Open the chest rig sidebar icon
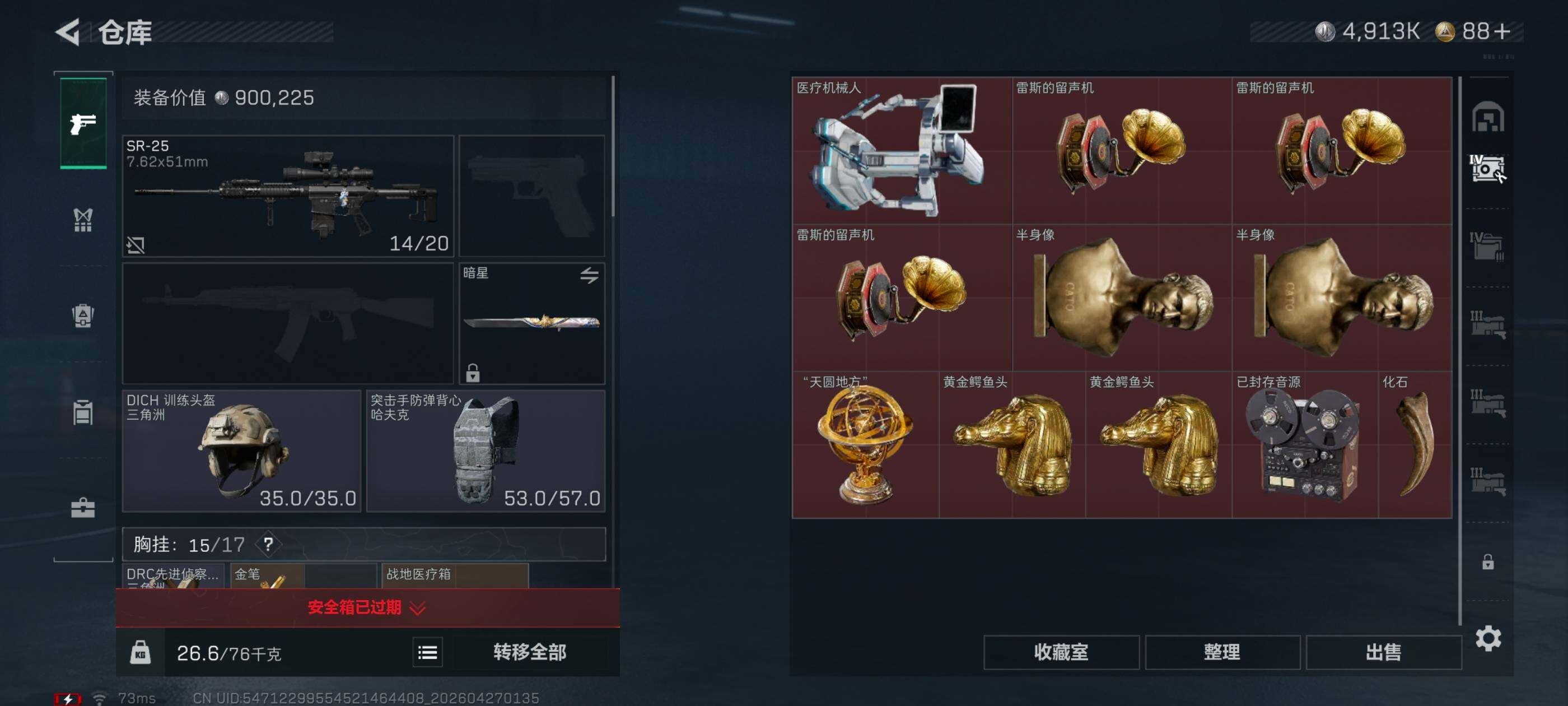 [x=83, y=220]
